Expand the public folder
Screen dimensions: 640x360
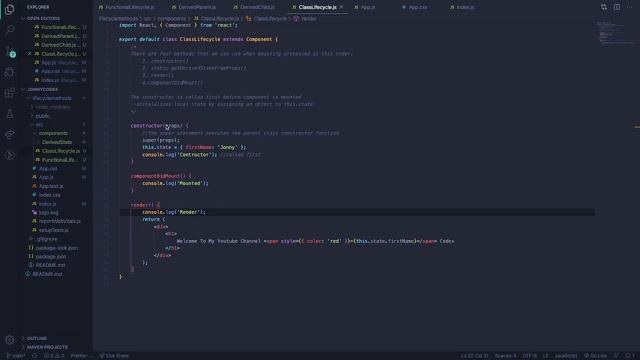[42, 116]
